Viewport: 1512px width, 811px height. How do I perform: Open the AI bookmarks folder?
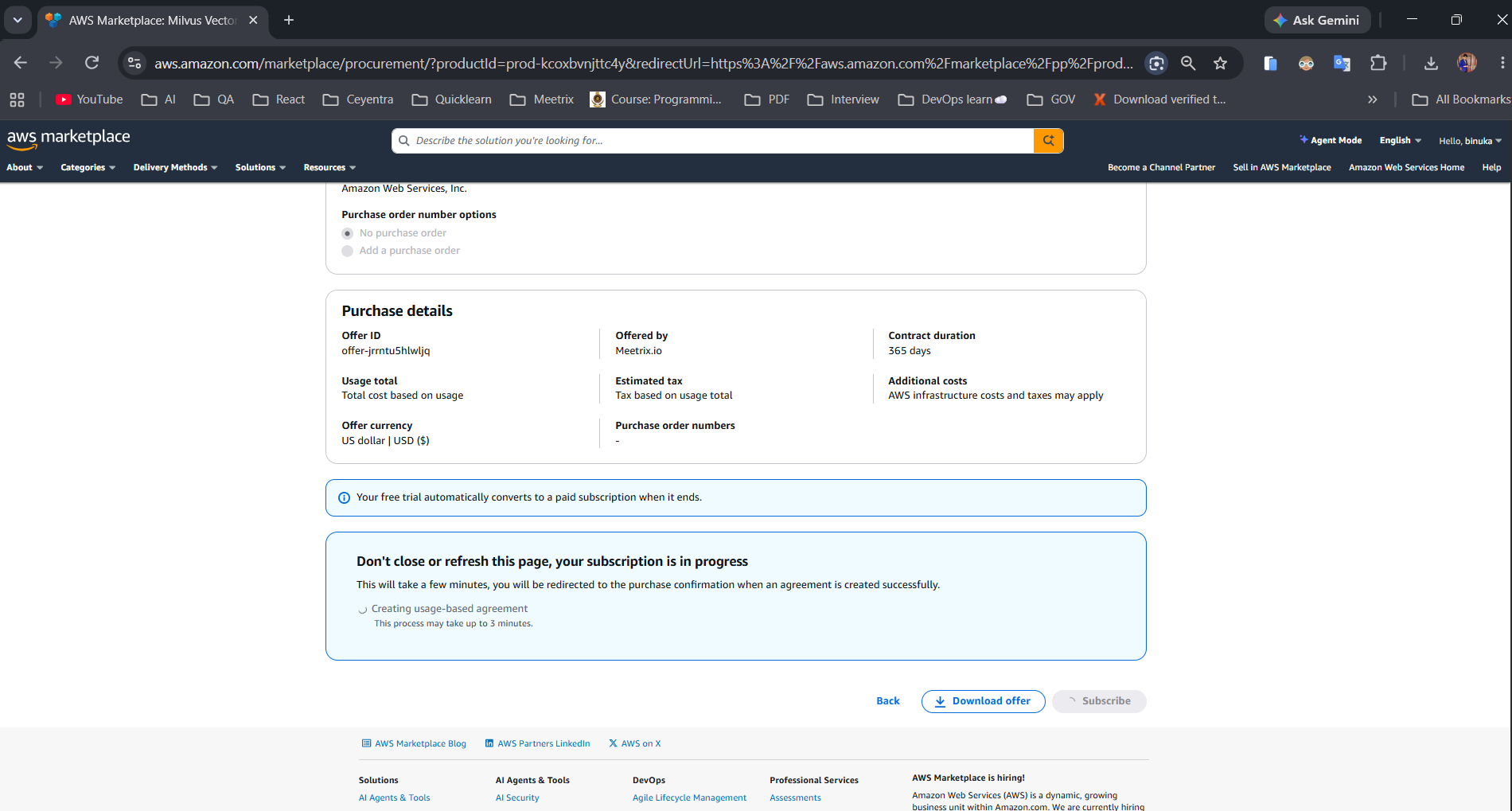click(x=158, y=99)
